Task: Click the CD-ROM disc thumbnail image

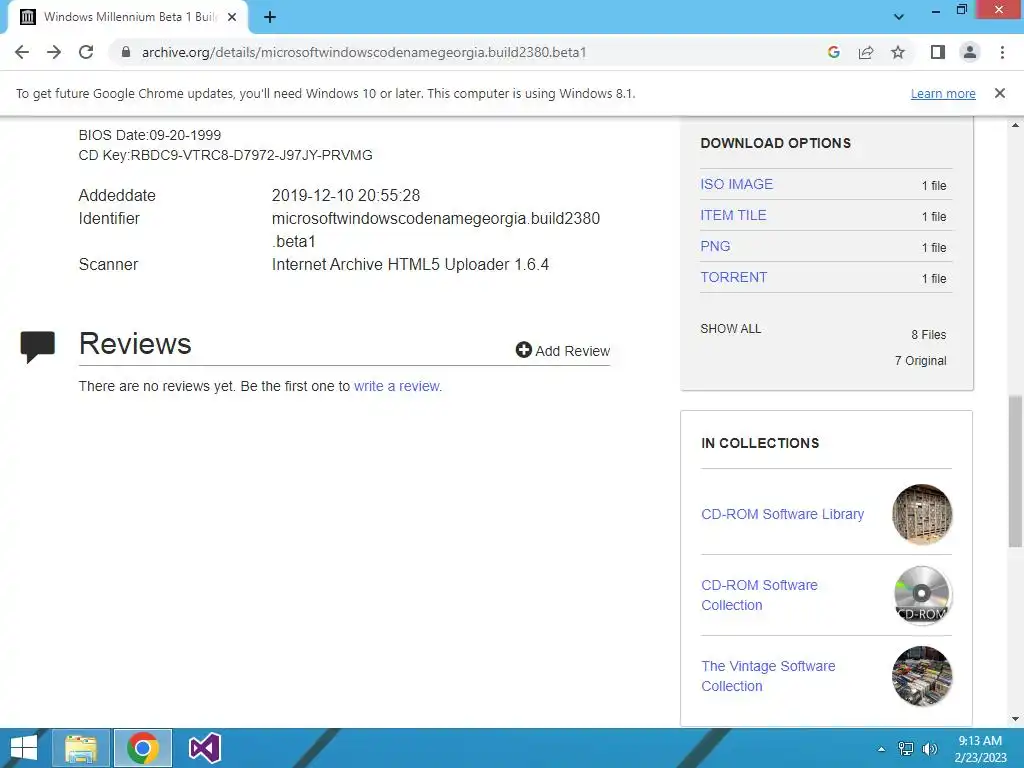Action: tap(922, 595)
